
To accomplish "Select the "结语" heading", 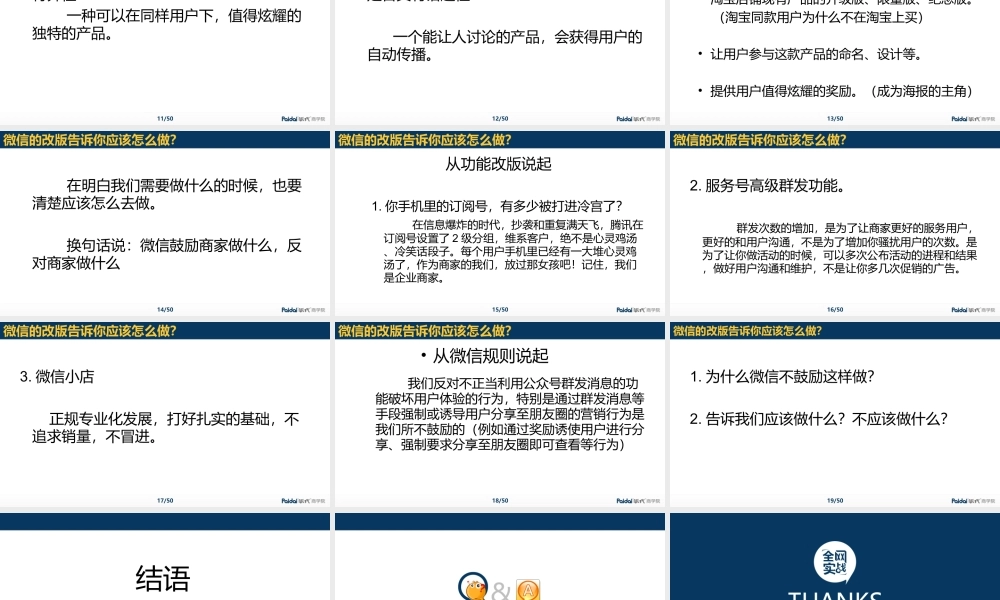I will tap(163, 576).
